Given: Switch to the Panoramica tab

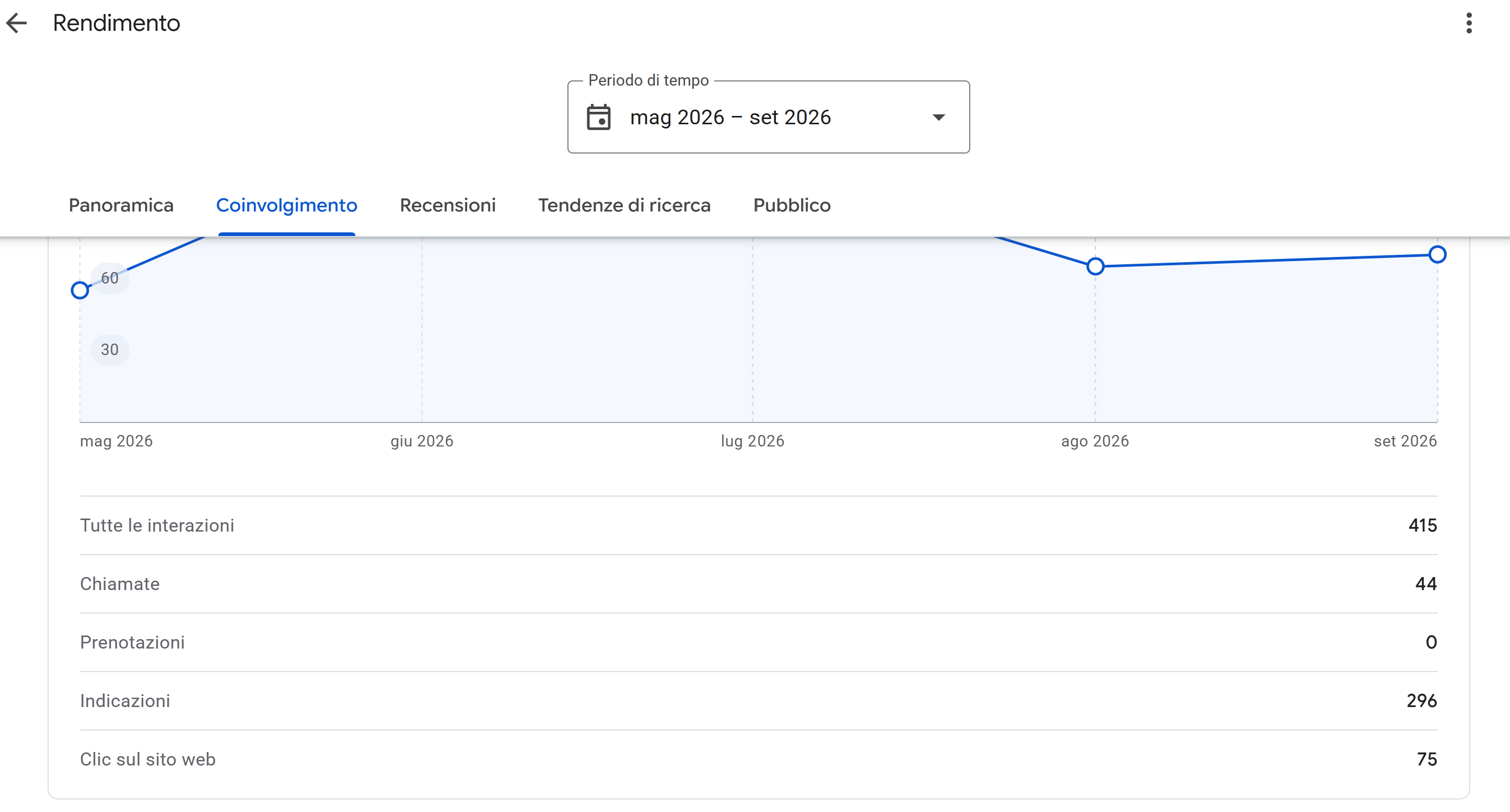Looking at the screenshot, I should (x=121, y=206).
